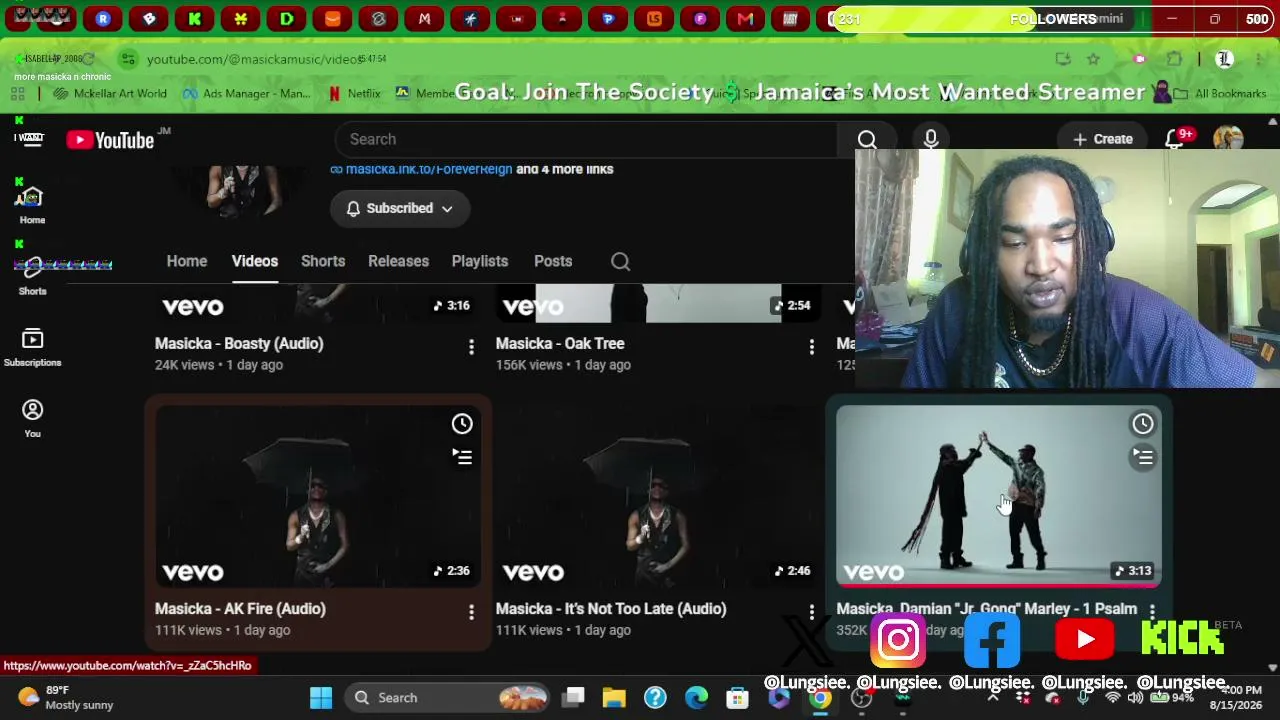This screenshot has width=1280, height=720.
Task: Open more options for Boasty (Audio)
Action: (x=471, y=347)
